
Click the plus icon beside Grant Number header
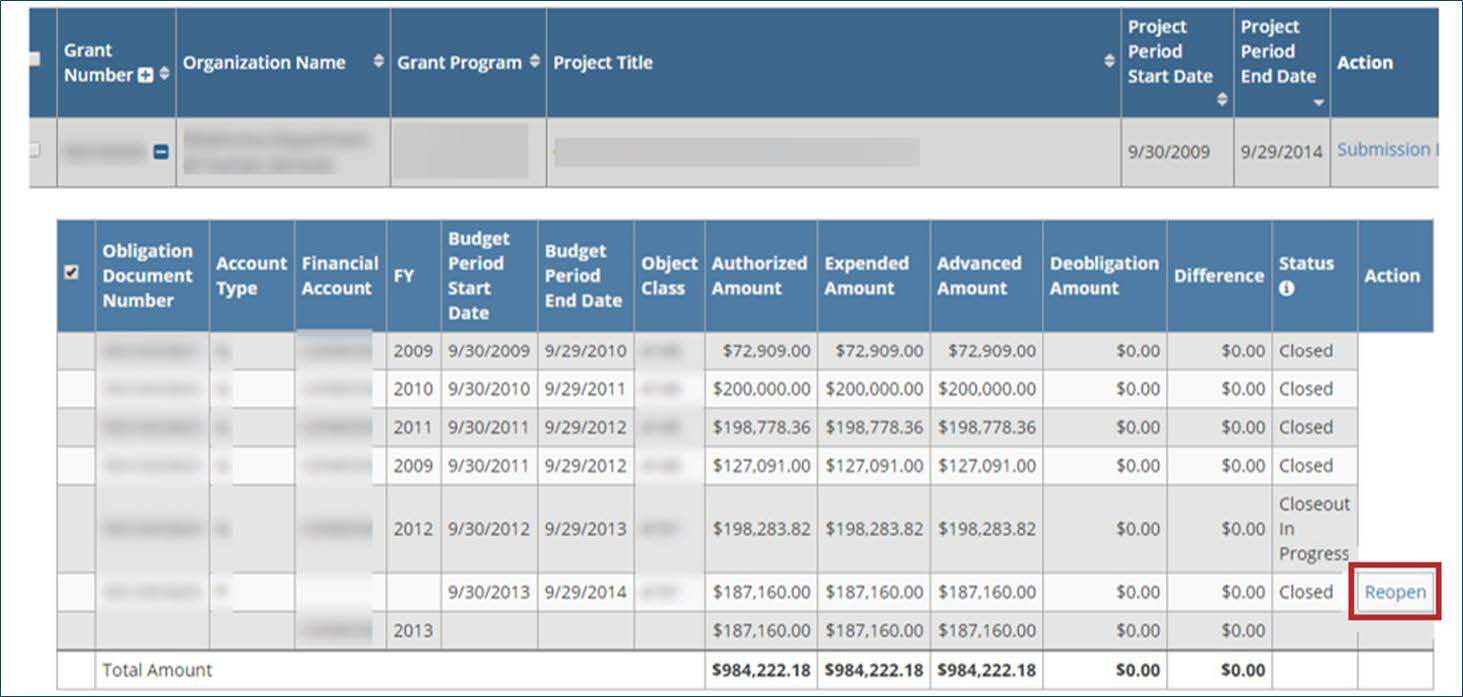pyautogui.click(x=146, y=76)
